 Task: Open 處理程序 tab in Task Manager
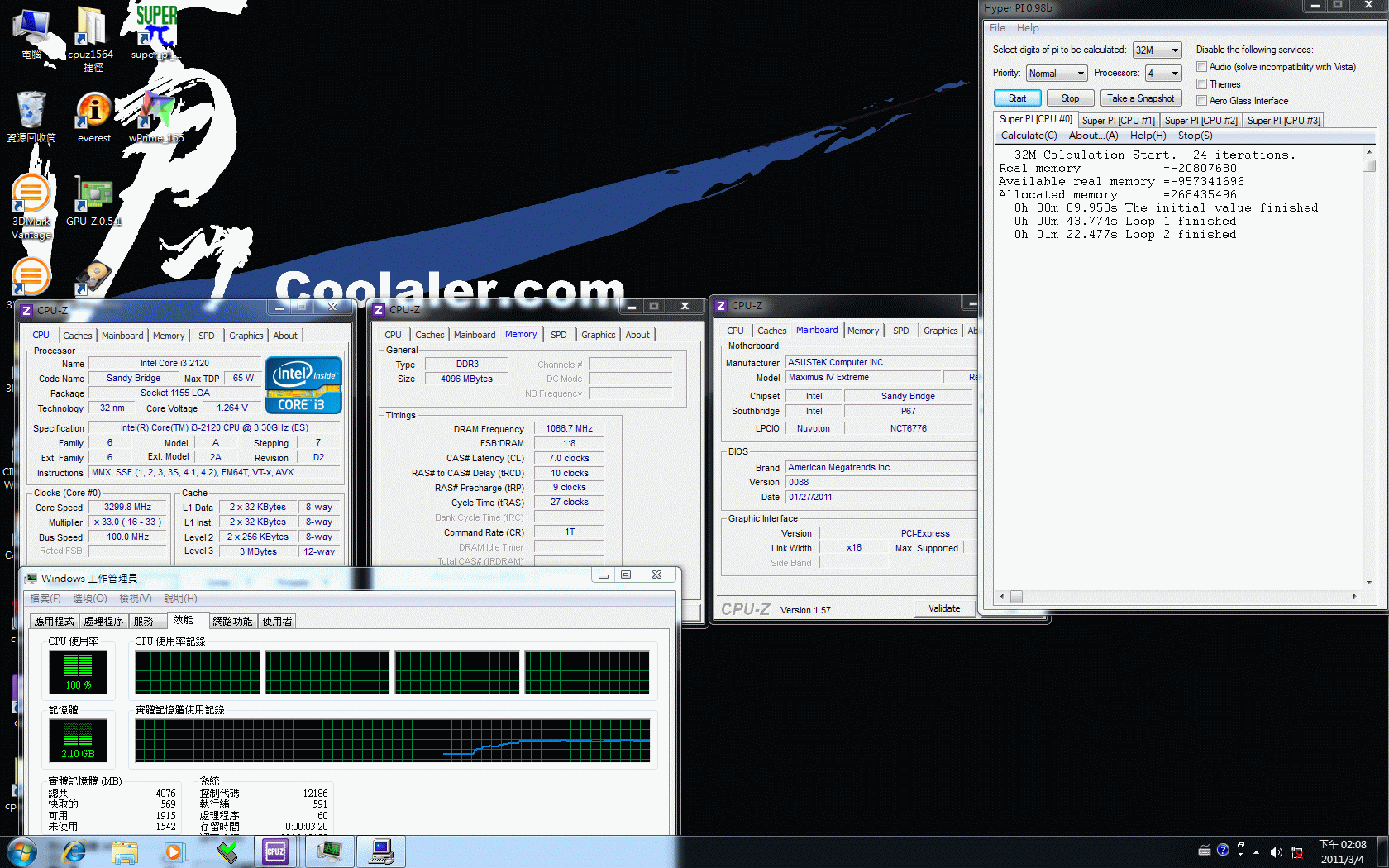(x=103, y=622)
